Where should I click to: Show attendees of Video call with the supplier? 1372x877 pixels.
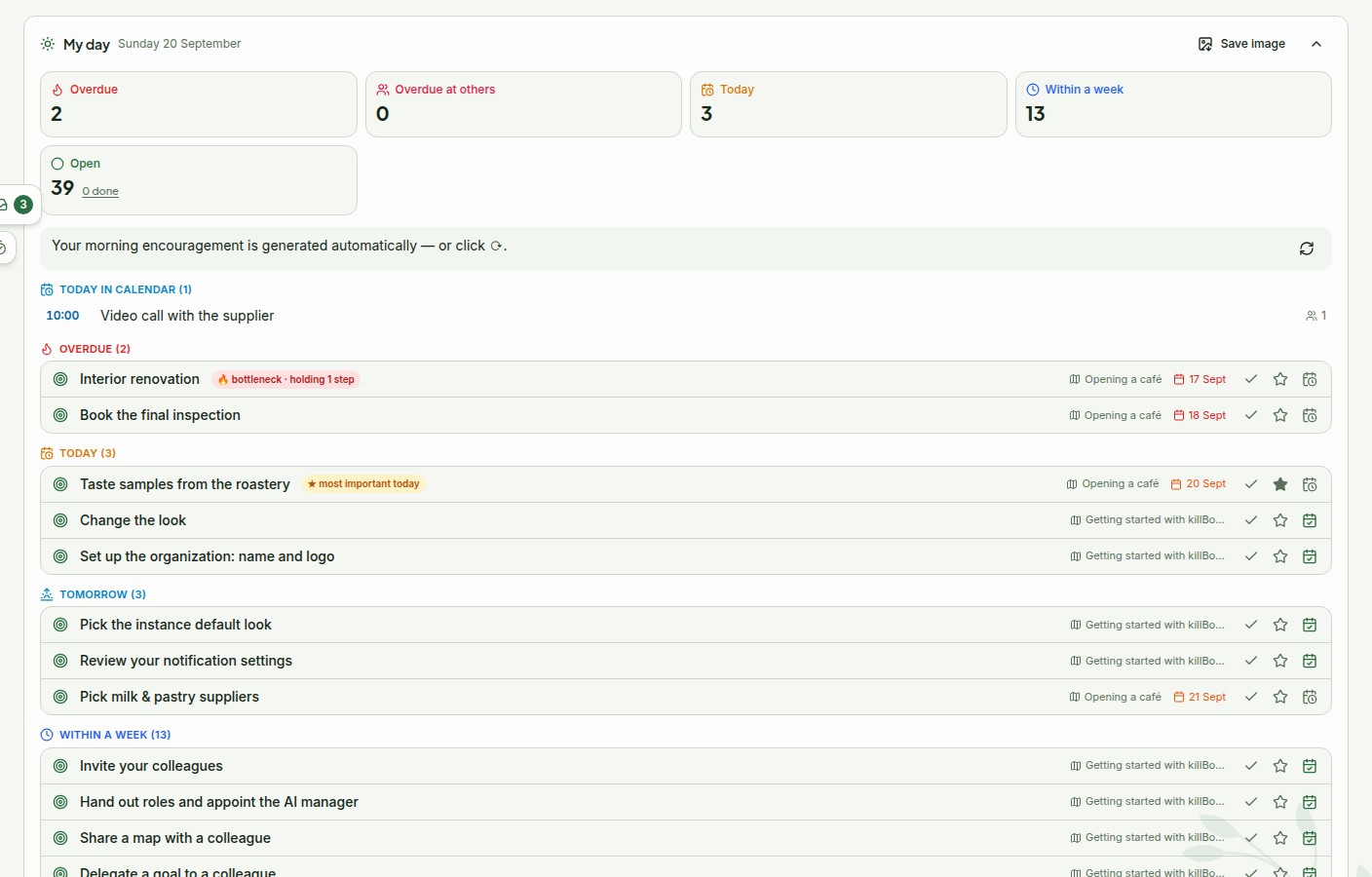[1315, 316]
